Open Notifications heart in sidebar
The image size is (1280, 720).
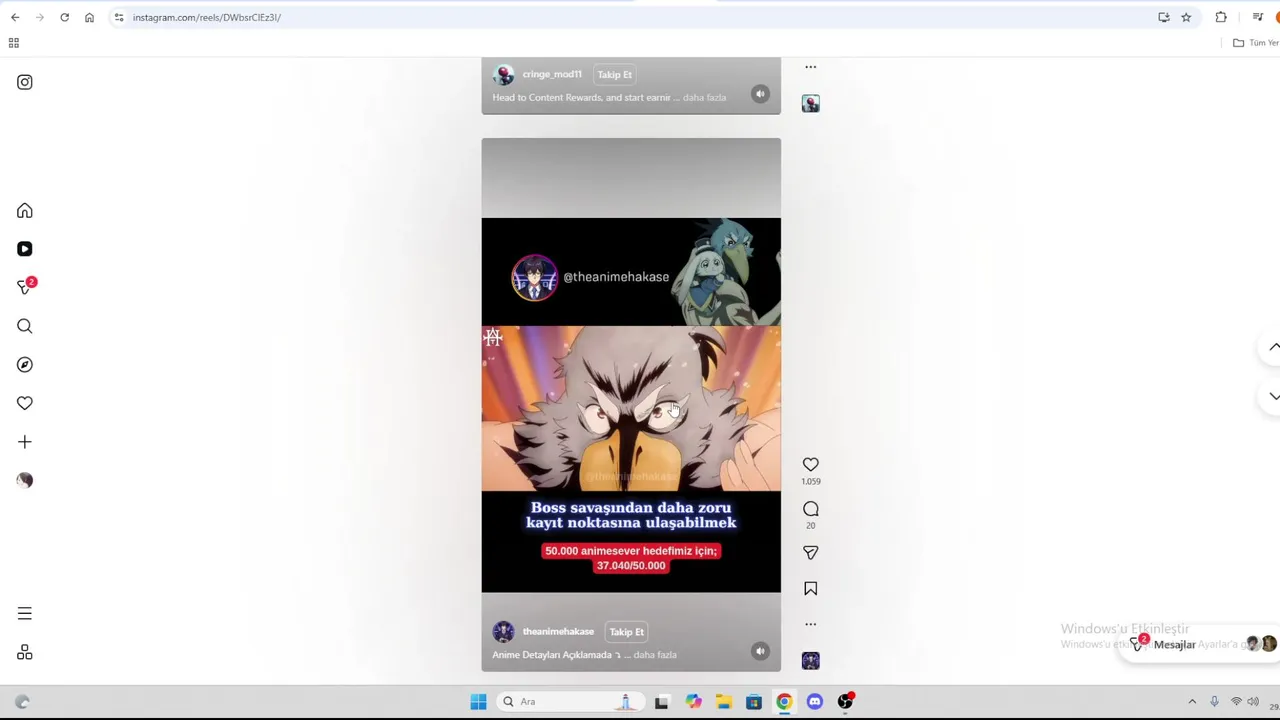point(25,403)
